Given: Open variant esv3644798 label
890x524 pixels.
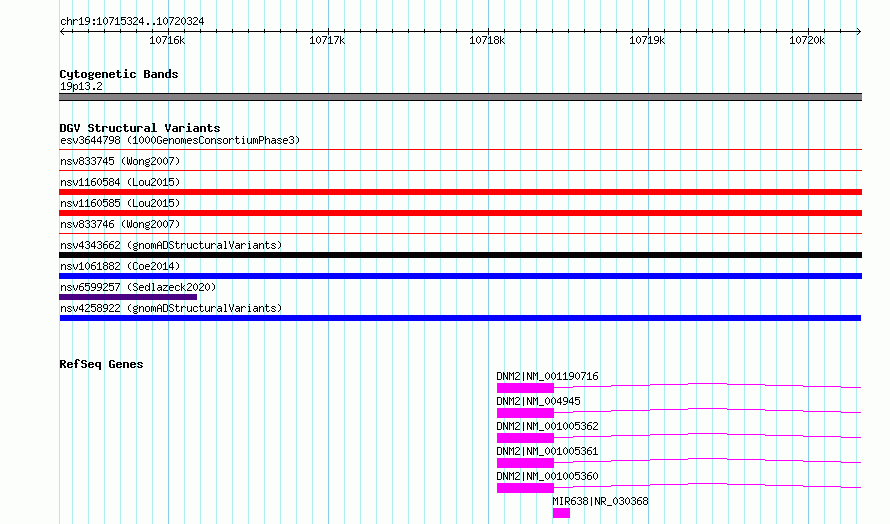Looking at the screenshot, I should pos(180,140).
